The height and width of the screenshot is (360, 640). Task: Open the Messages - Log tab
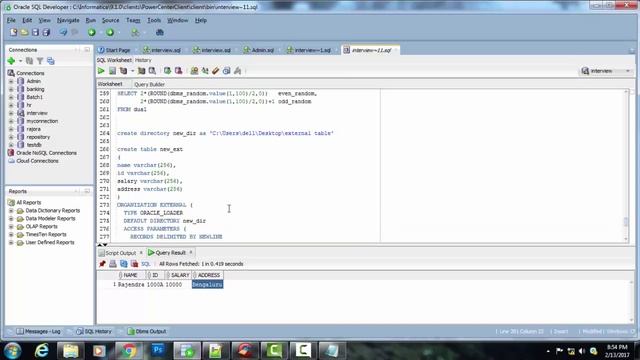39,331
